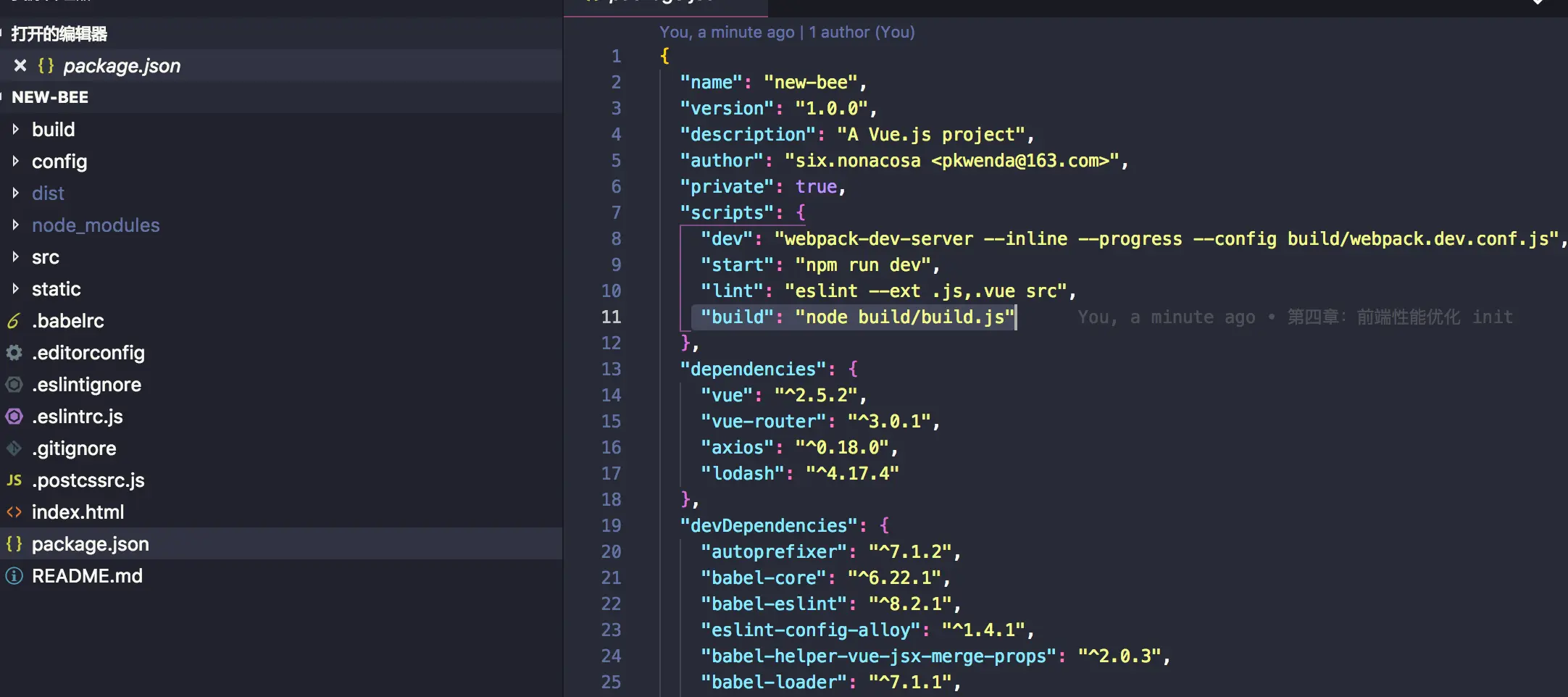Click the "axios" dependency key
Screen dimensions: 1568x697
click(738, 447)
